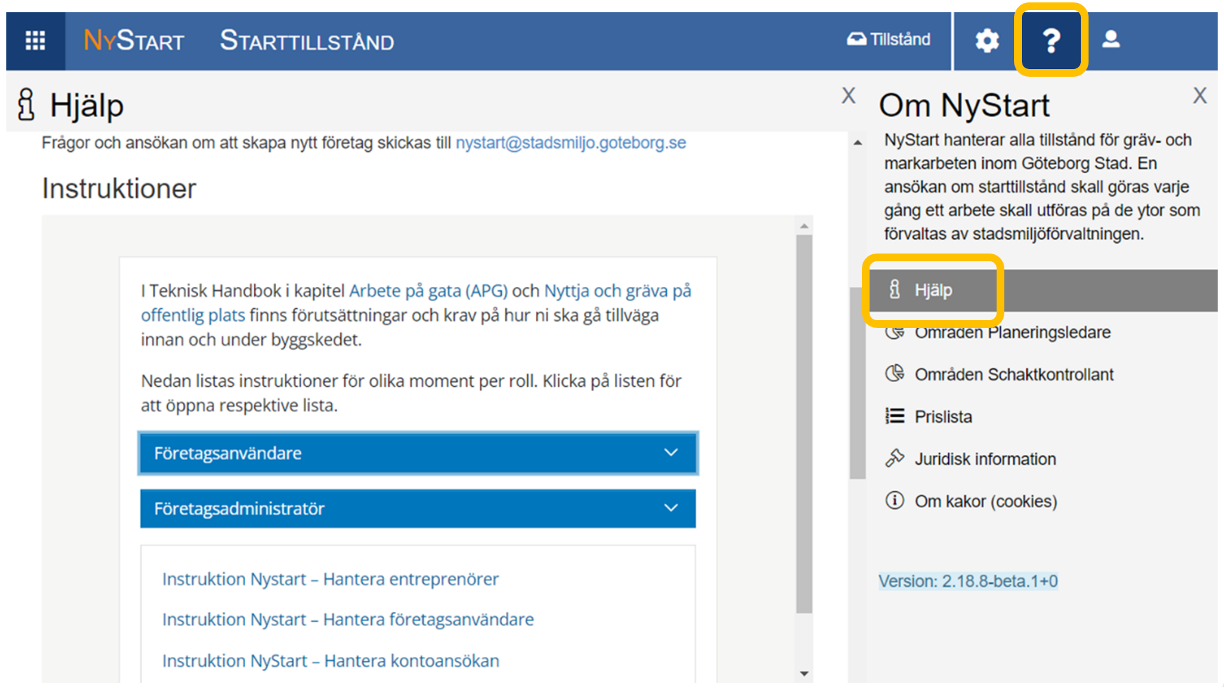
Task: Click the Områden Schaktkontrollant pie icon
Action: pyautogui.click(x=895, y=374)
